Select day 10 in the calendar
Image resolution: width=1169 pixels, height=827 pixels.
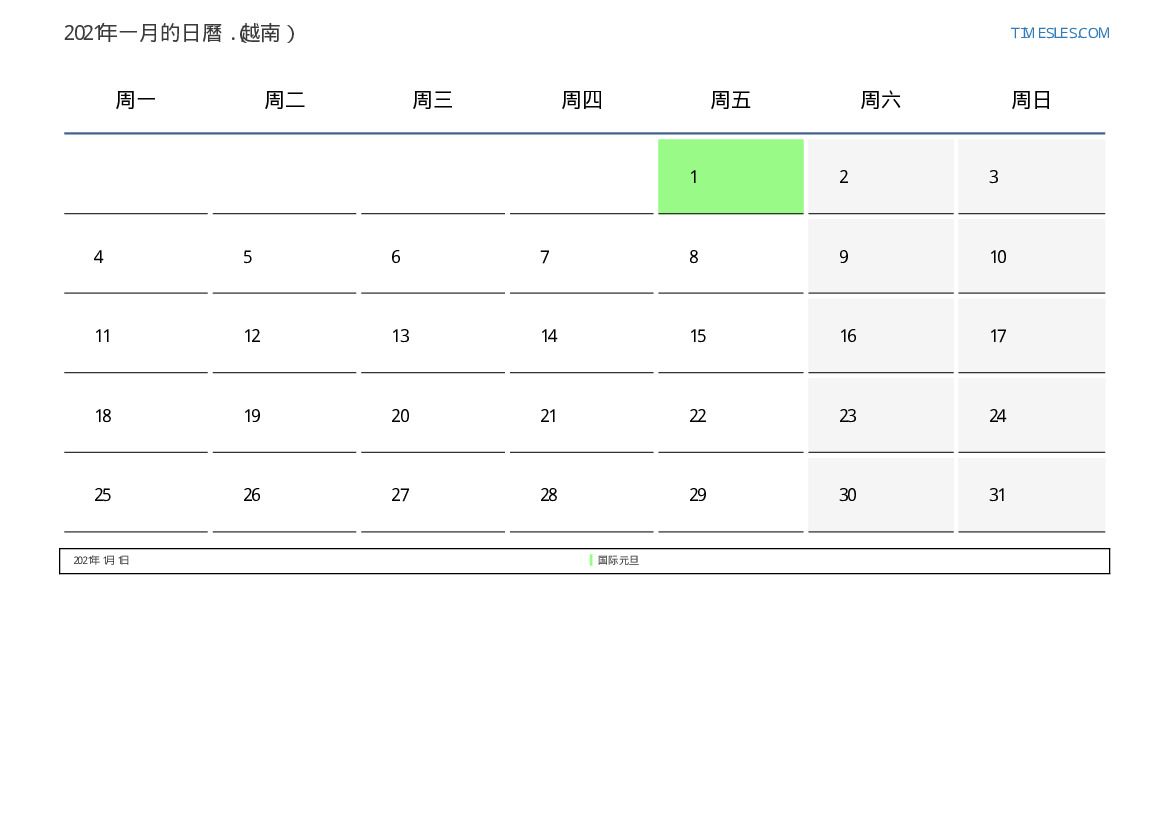pyautogui.click(x=1031, y=256)
